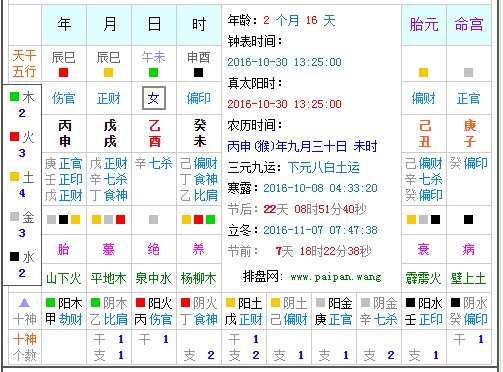Viewport: 503px width, 372px height.
Task: Click the 壁上土 nayin
Action: click(x=468, y=278)
